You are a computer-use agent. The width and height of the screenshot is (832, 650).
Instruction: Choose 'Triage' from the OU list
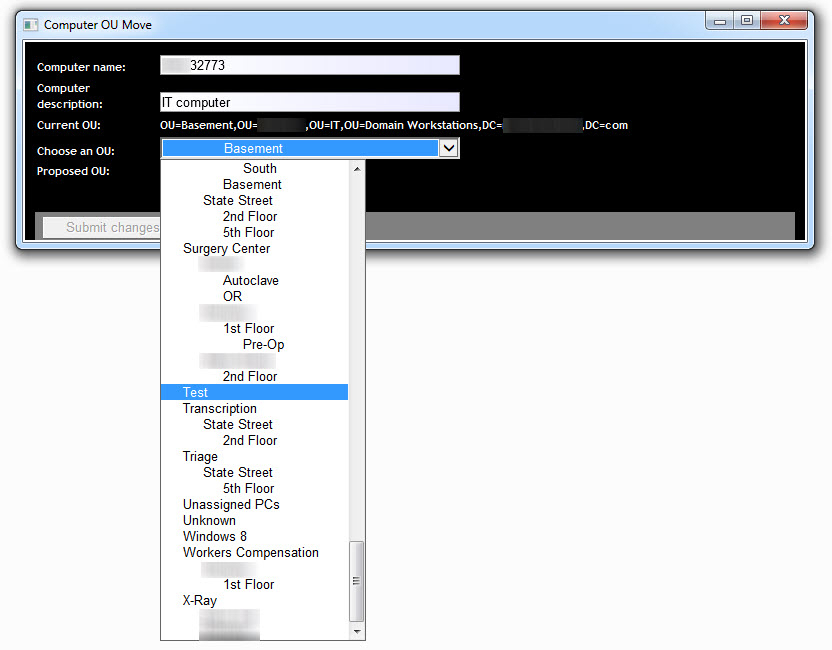pyautogui.click(x=200, y=456)
